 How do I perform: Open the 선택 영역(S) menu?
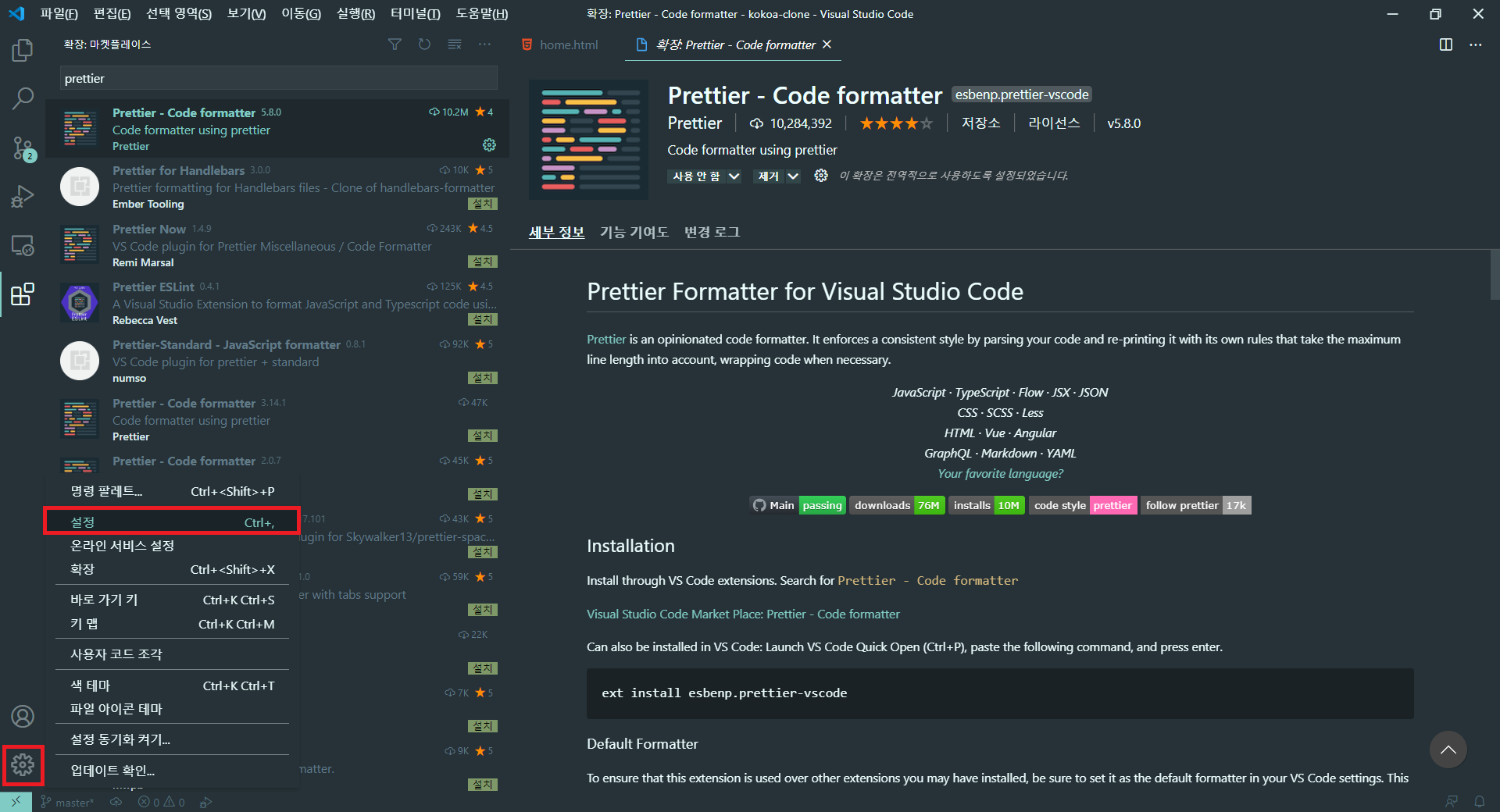179,14
